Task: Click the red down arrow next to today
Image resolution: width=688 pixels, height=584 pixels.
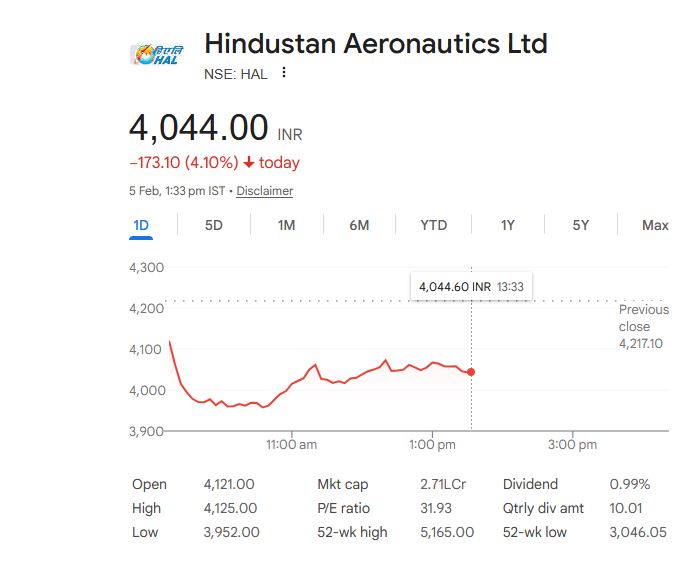Action: pos(249,163)
